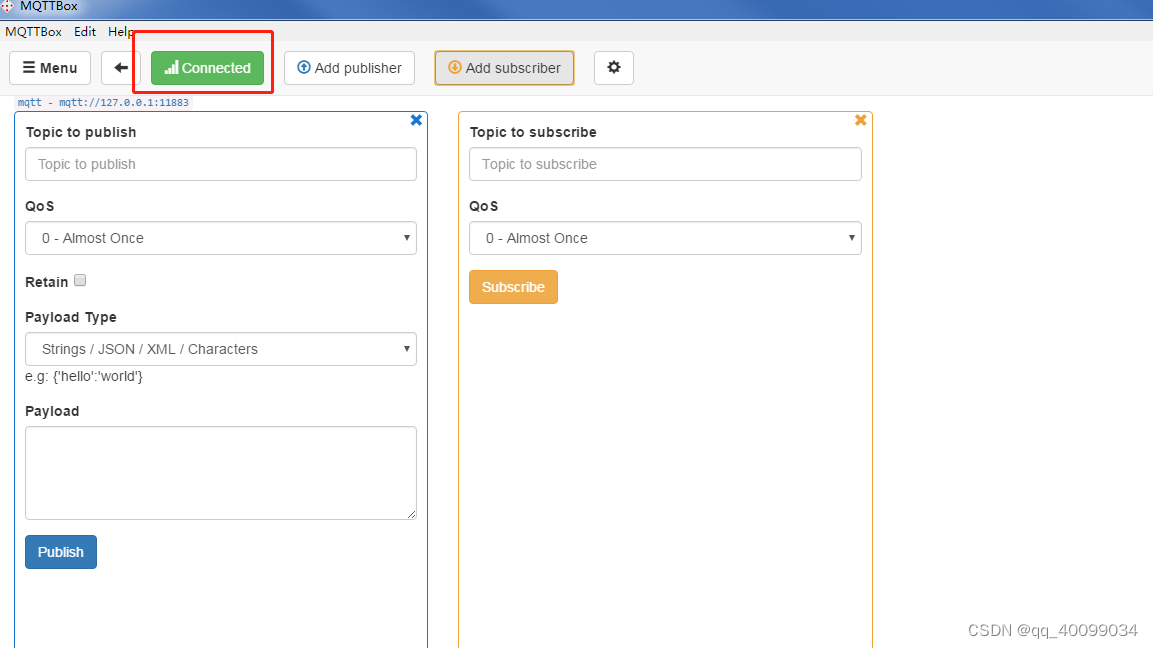
Task: Click Add publisher button
Action: 349,68
